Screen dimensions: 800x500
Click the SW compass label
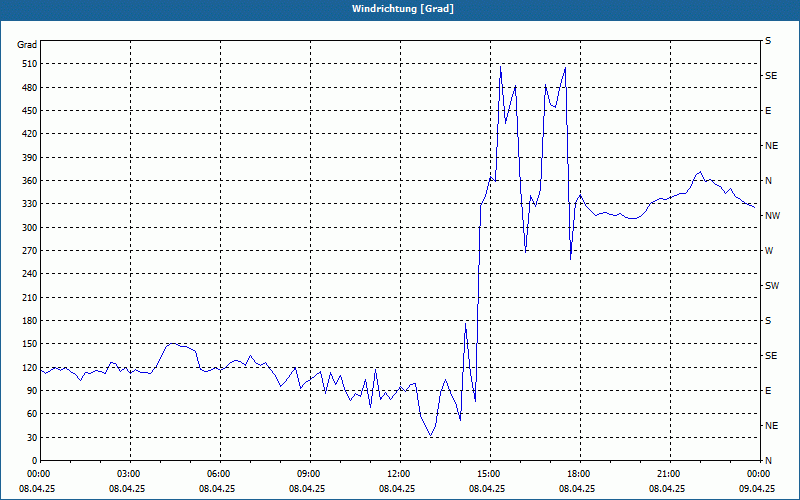pos(772,286)
